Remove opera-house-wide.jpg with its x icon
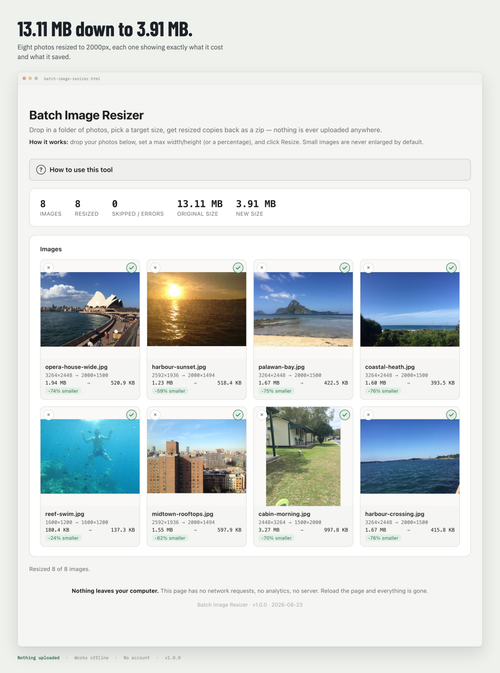Image resolution: width=500 pixels, height=673 pixels. point(48,267)
